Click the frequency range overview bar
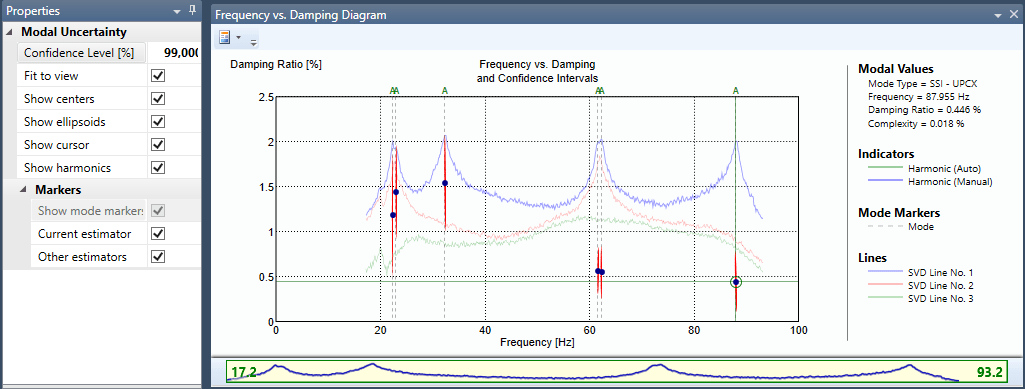Image resolution: width=1025 pixels, height=389 pixels. tap(617, 372)
